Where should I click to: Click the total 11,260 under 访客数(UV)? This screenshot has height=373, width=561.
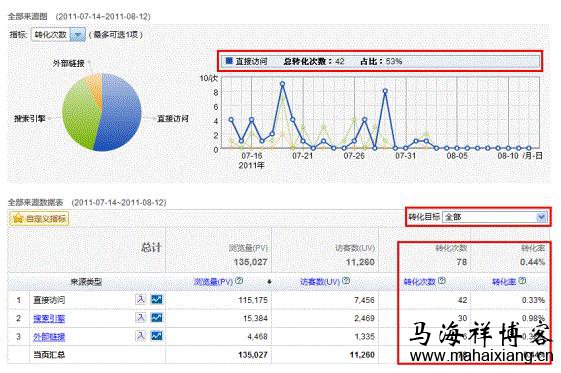[360, 262]
